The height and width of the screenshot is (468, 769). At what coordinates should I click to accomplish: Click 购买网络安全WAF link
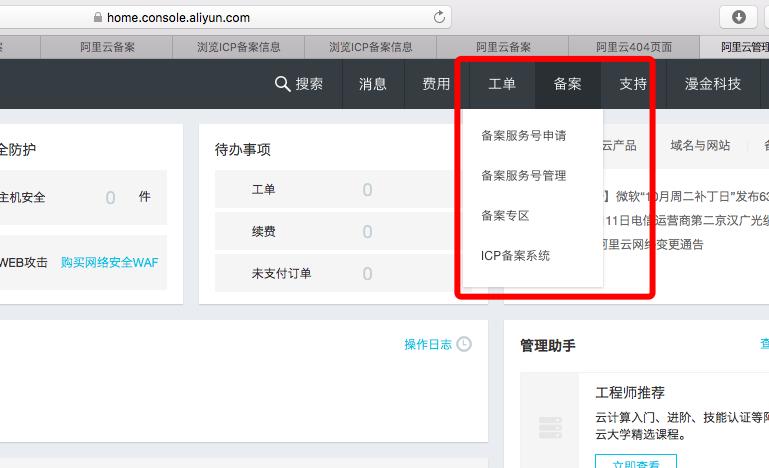[109, 262]
